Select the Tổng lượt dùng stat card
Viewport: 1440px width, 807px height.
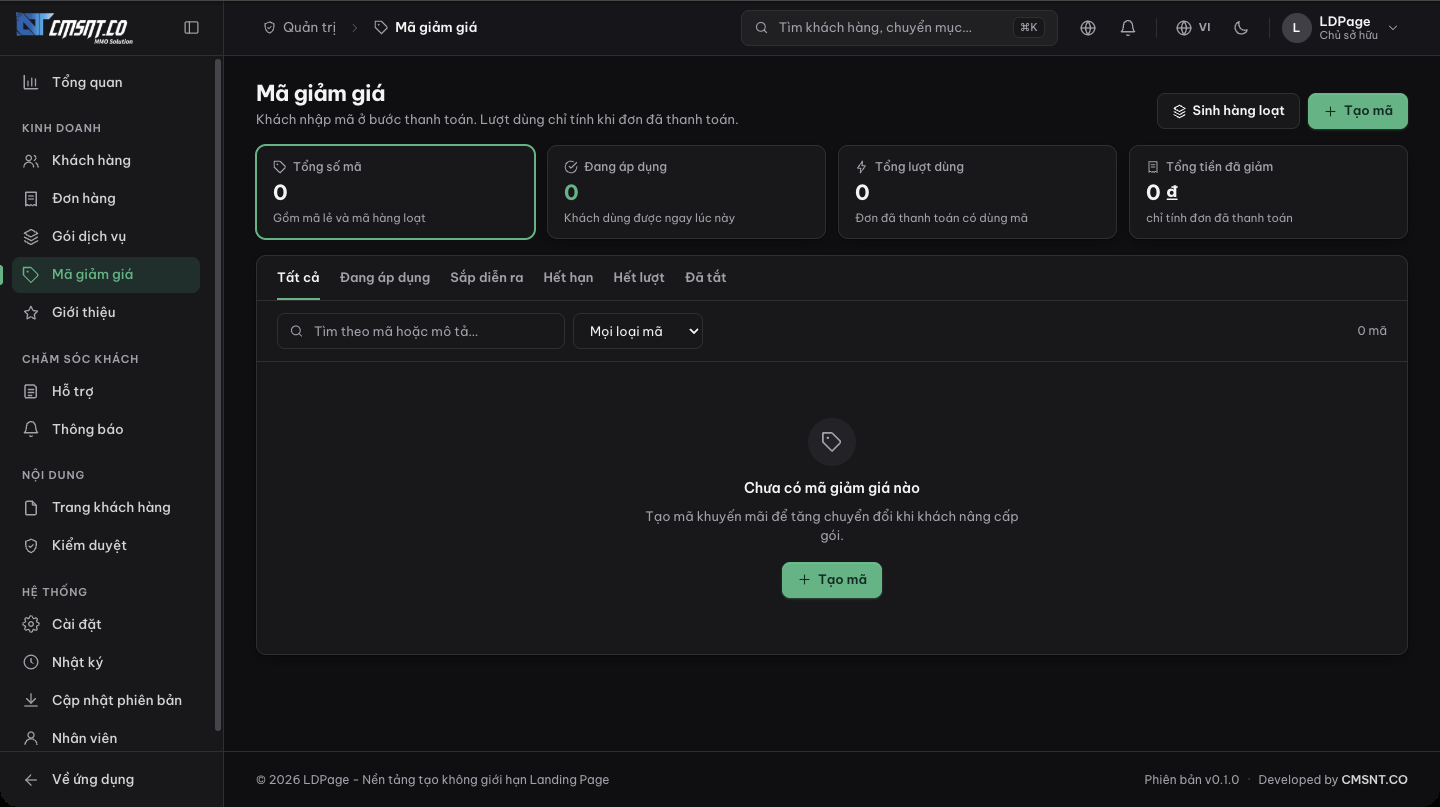[977, 192]
